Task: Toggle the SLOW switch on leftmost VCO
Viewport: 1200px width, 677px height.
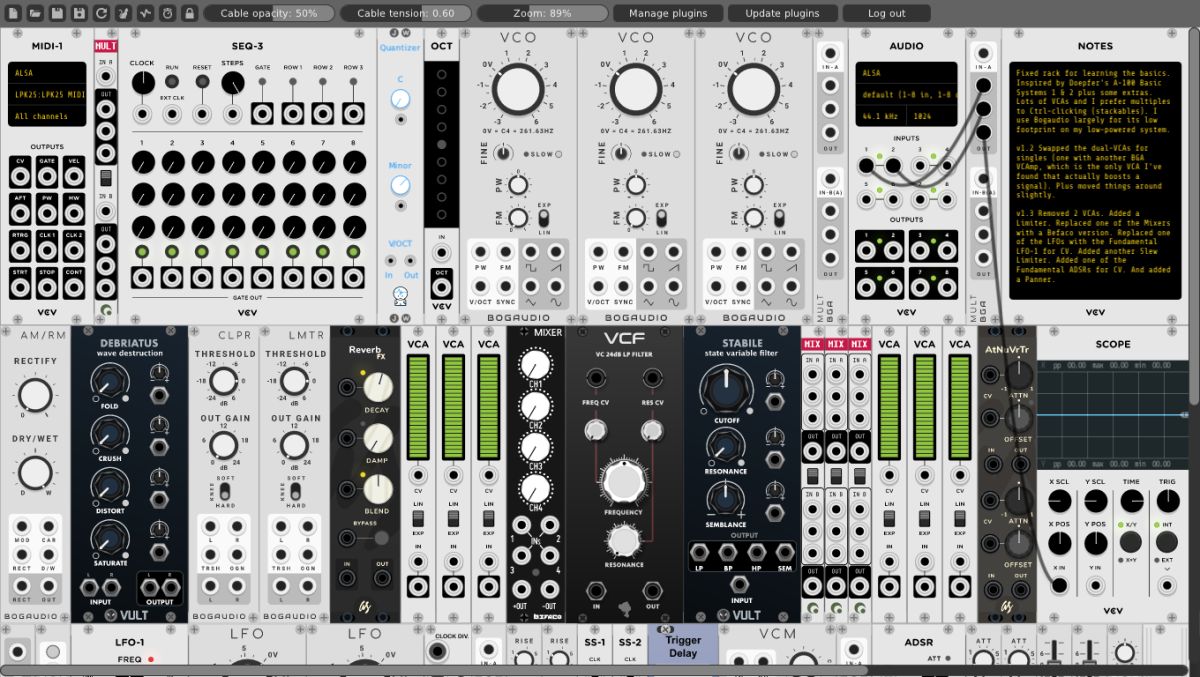Action: pos(557,154)
